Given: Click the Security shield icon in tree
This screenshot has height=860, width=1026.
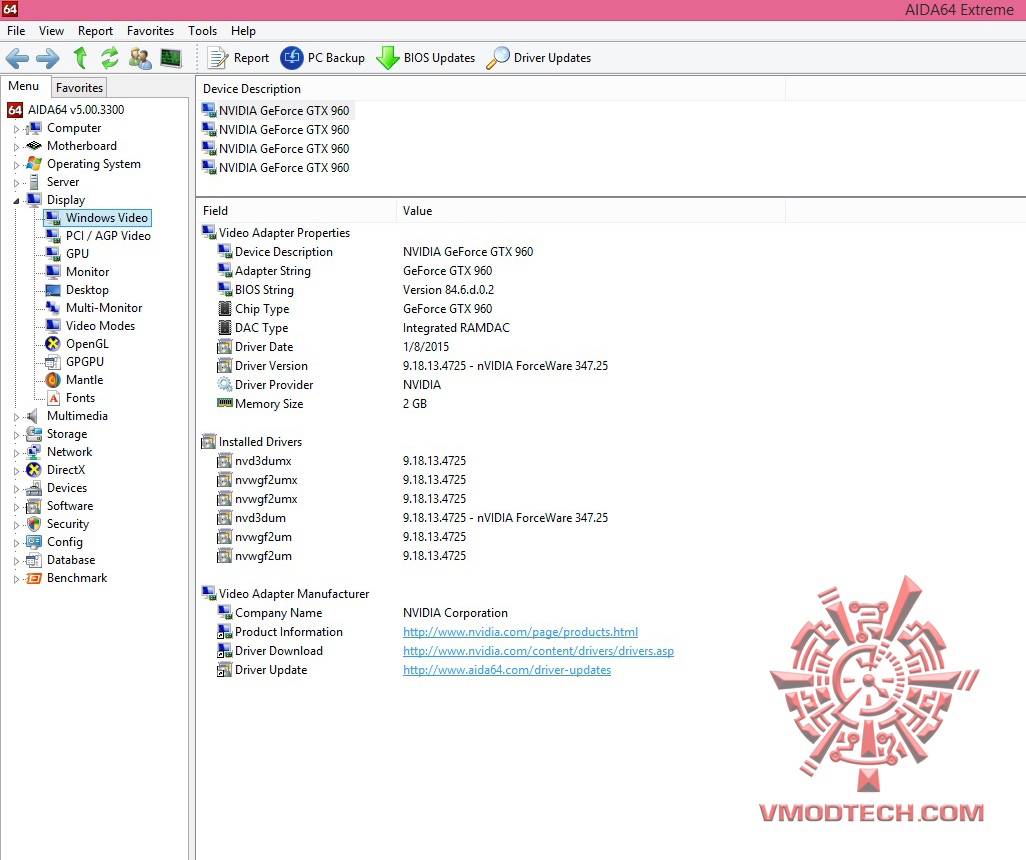Looking at the screenshot, I should pyautogui.click(x=34, y=524).
